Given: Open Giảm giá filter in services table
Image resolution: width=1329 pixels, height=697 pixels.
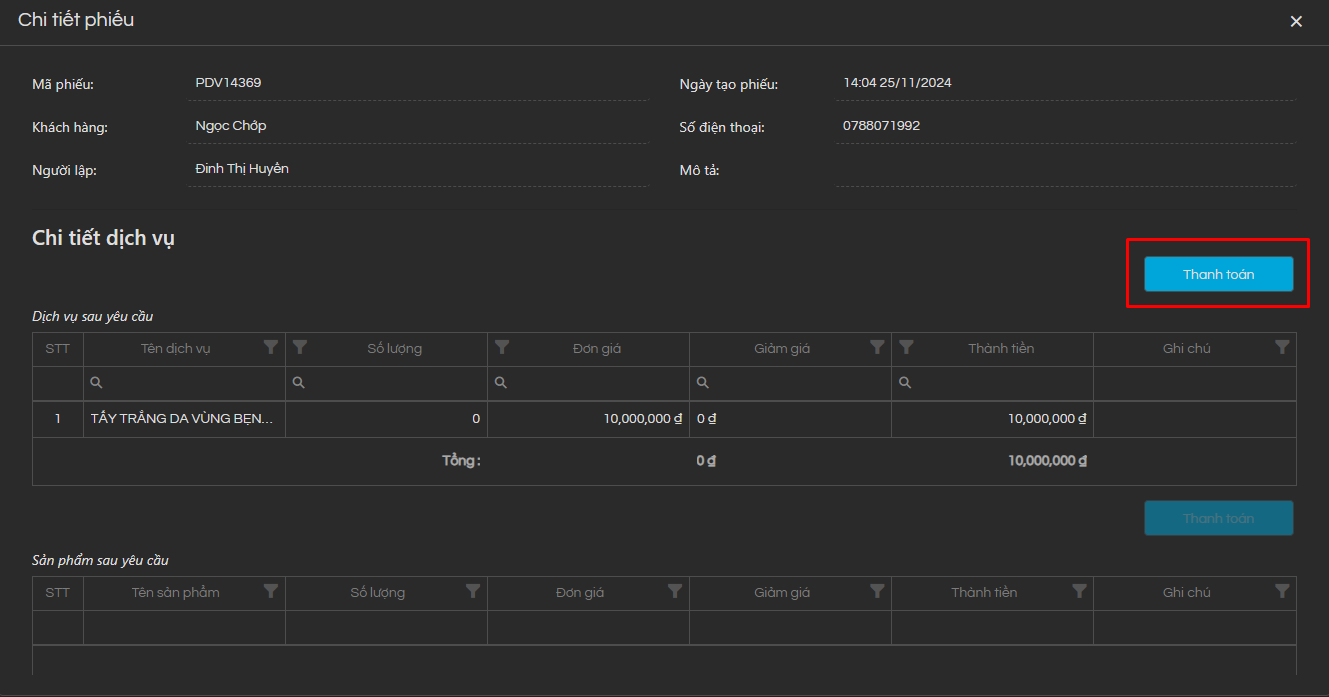Looking at the screenshot, I should (x=877, y=347).
